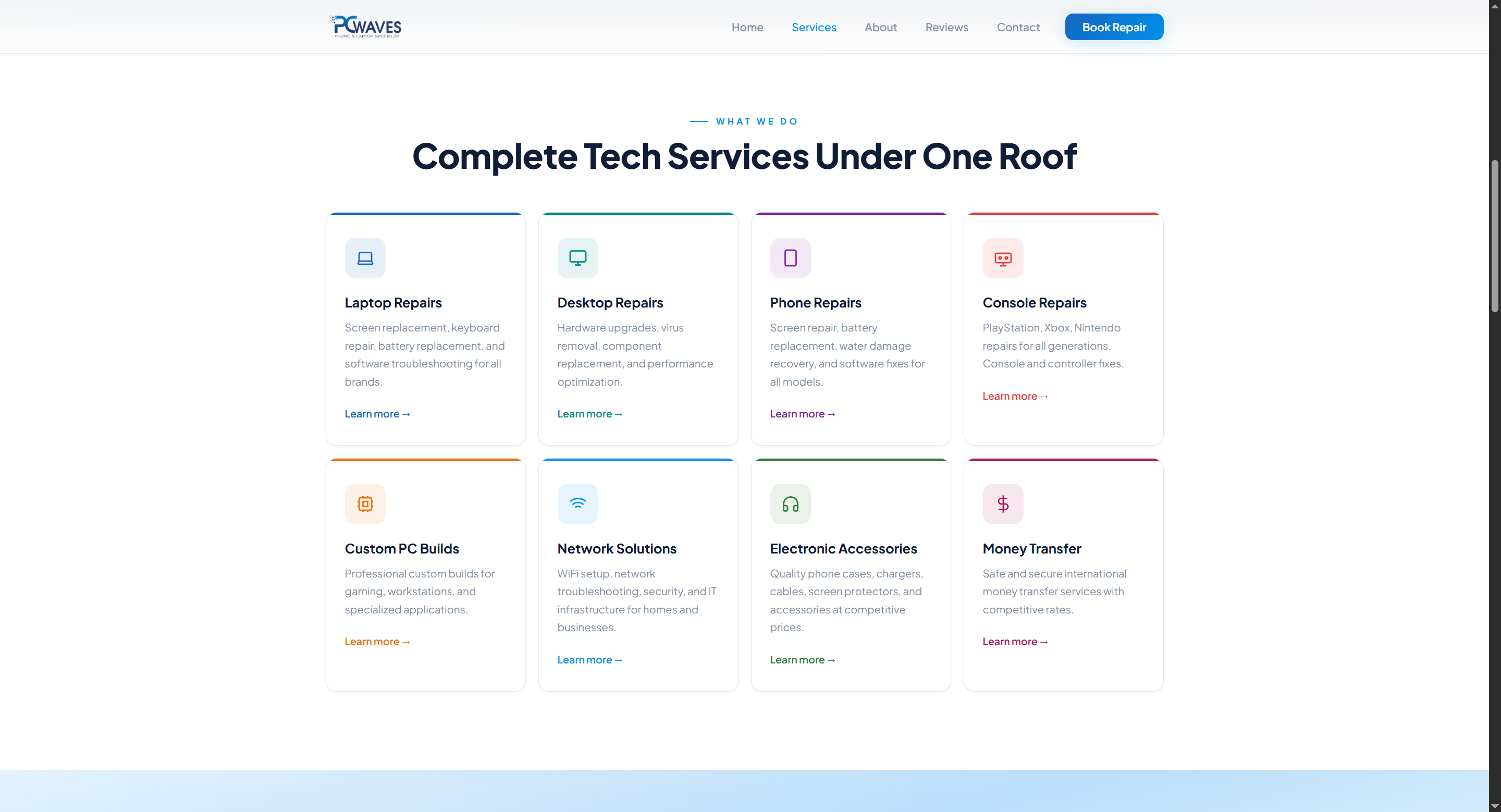Follow Learn more under Console Repairs
This screenshot has height=812, width=1501.
click(x=1015, y=396)
